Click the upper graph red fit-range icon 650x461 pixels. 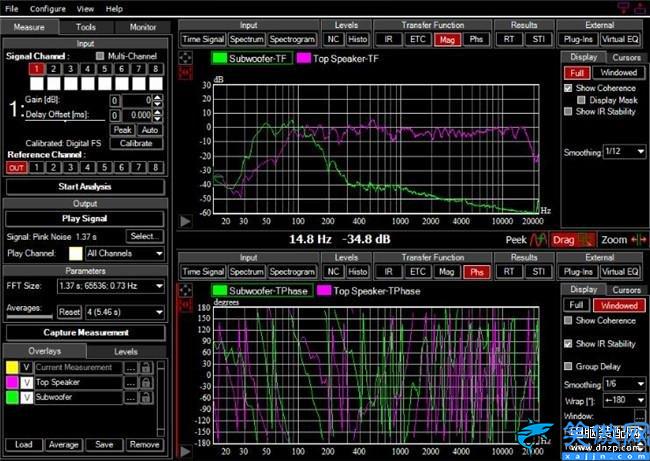point(185,73)
